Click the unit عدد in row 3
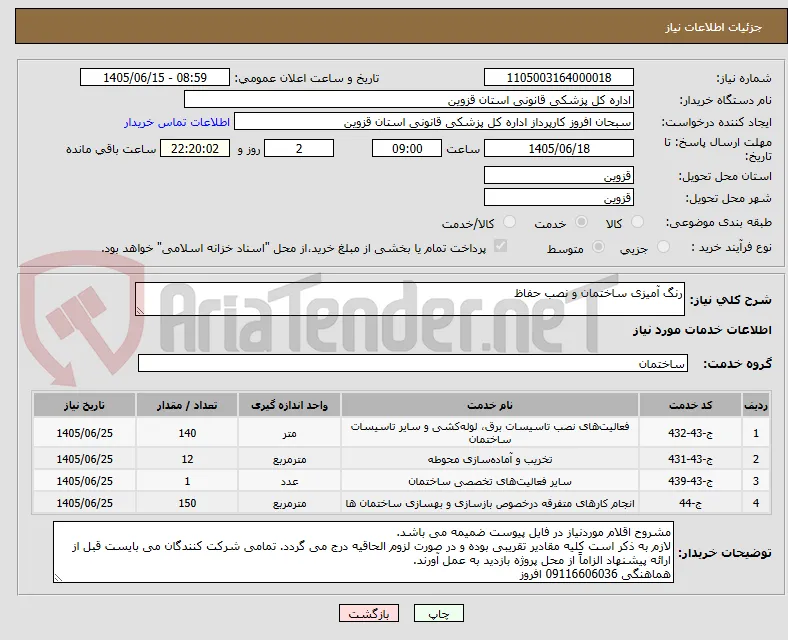Viewport: 788px width, 640px height. [289, 481]
